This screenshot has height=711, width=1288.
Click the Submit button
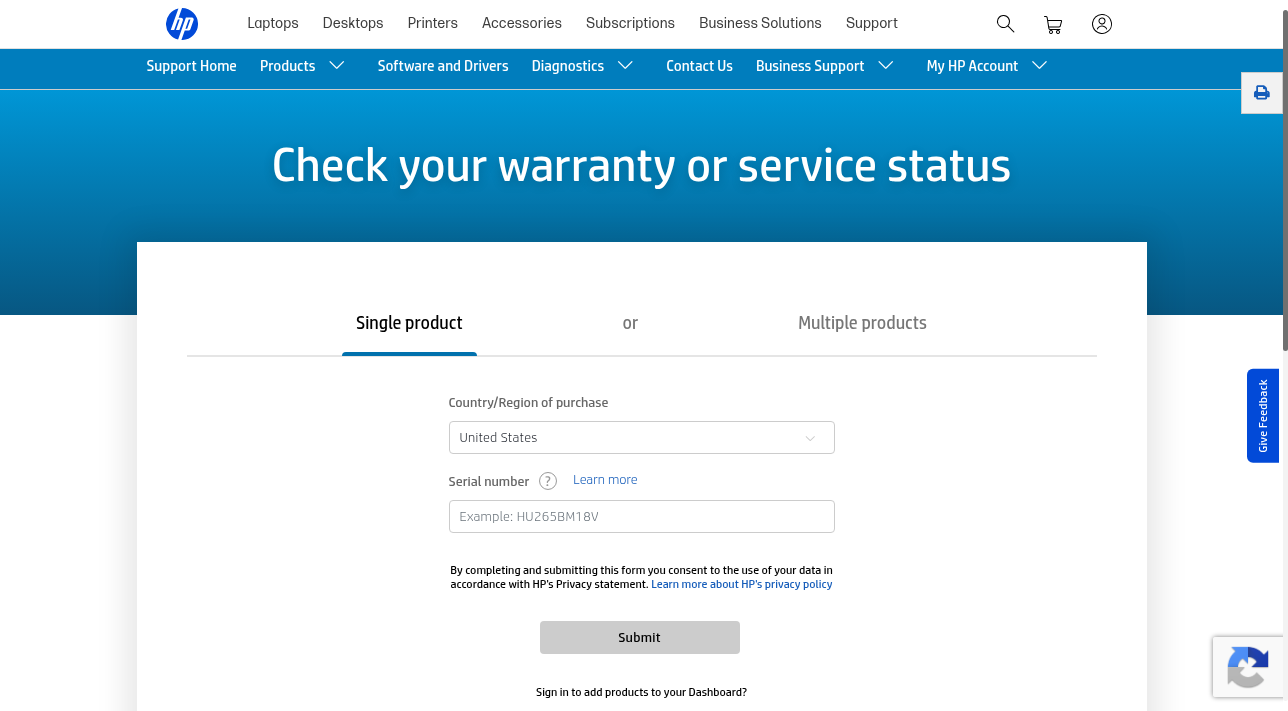point(640,638)
